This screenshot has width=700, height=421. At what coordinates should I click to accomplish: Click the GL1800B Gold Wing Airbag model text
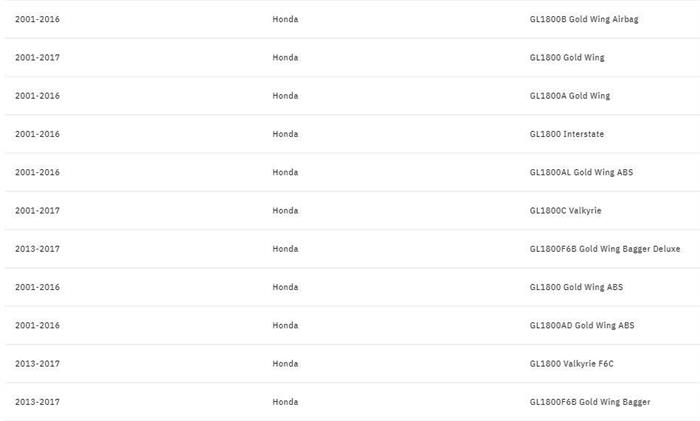tap(583, 20)
